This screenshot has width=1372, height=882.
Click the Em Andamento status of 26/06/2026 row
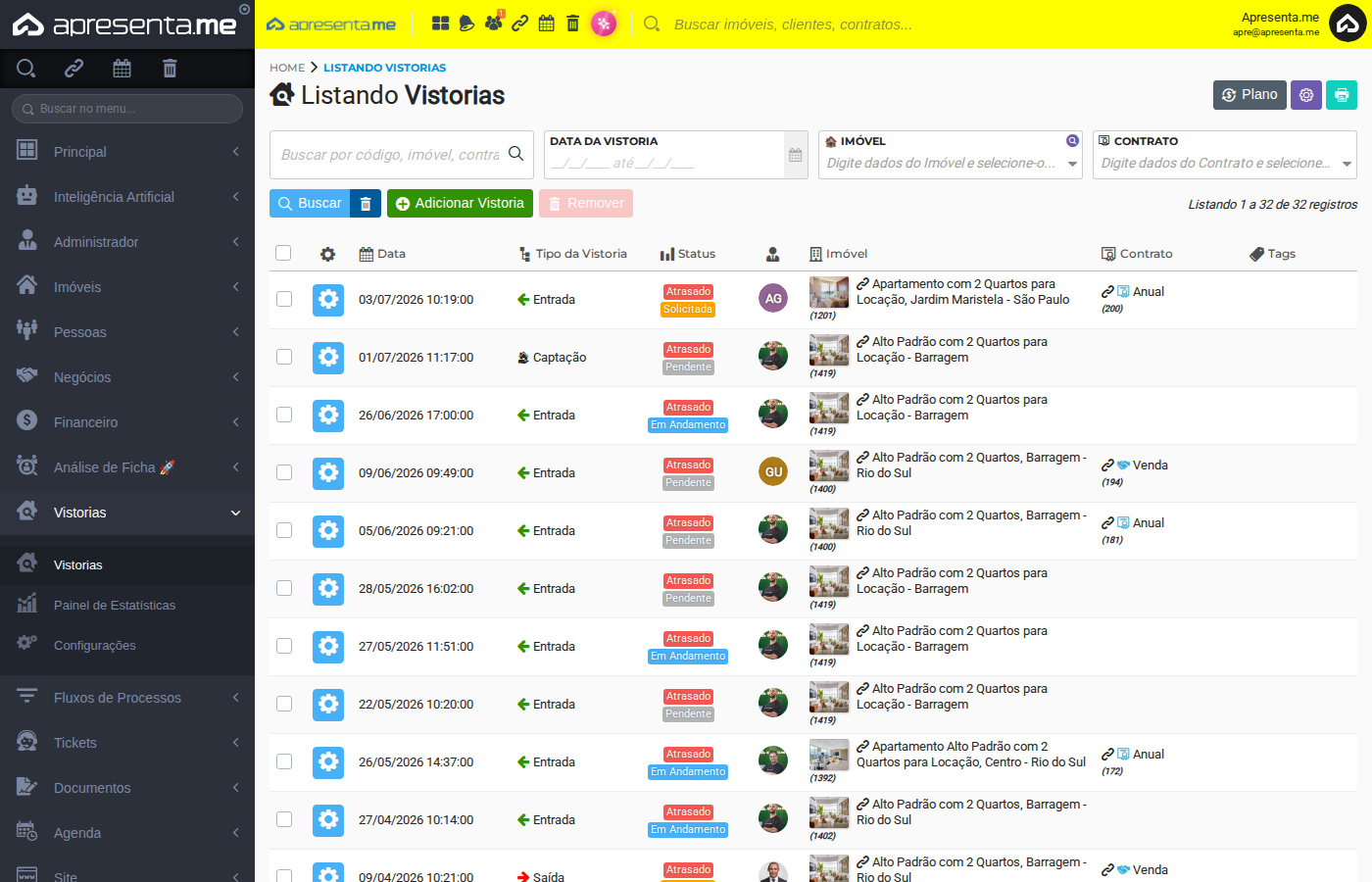(x=688, y=425)
